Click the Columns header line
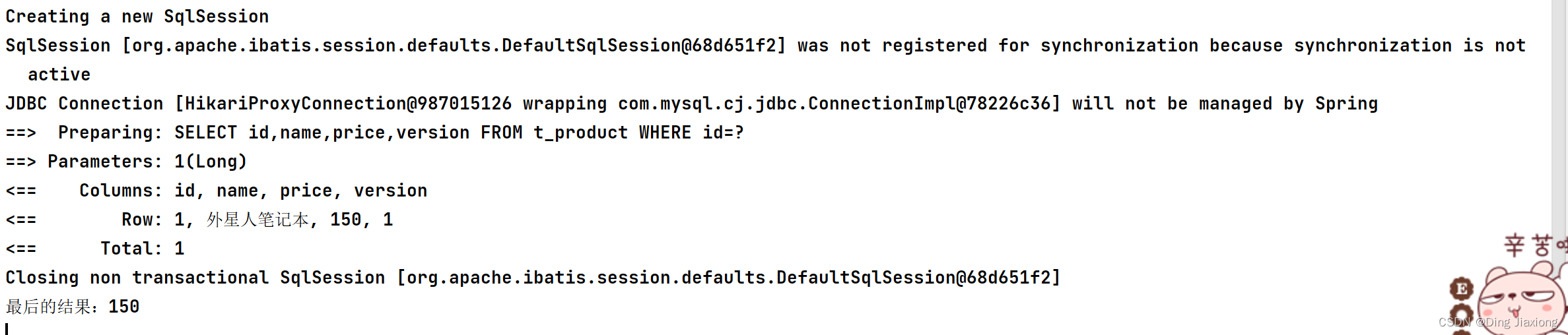Image resolution: width=1568 pixels, height=335 pixels. coord(253,191)
